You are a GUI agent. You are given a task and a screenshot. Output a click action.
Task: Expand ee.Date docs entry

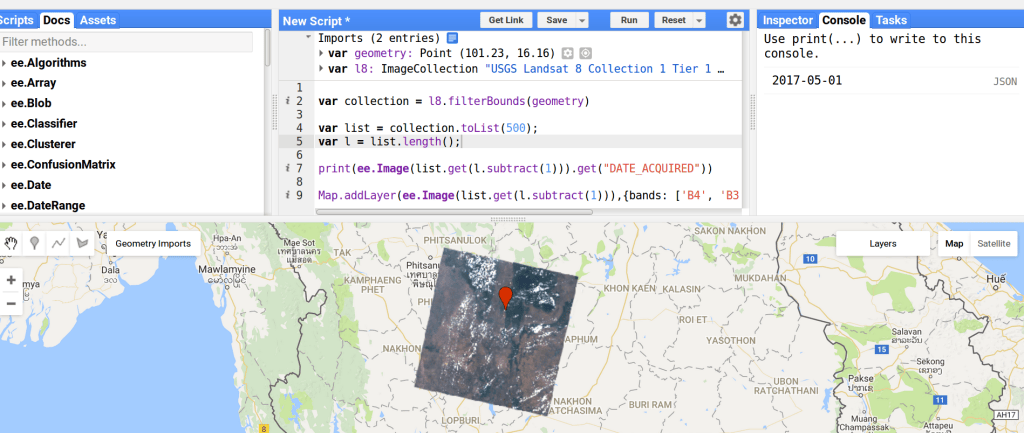coord(5,185)
